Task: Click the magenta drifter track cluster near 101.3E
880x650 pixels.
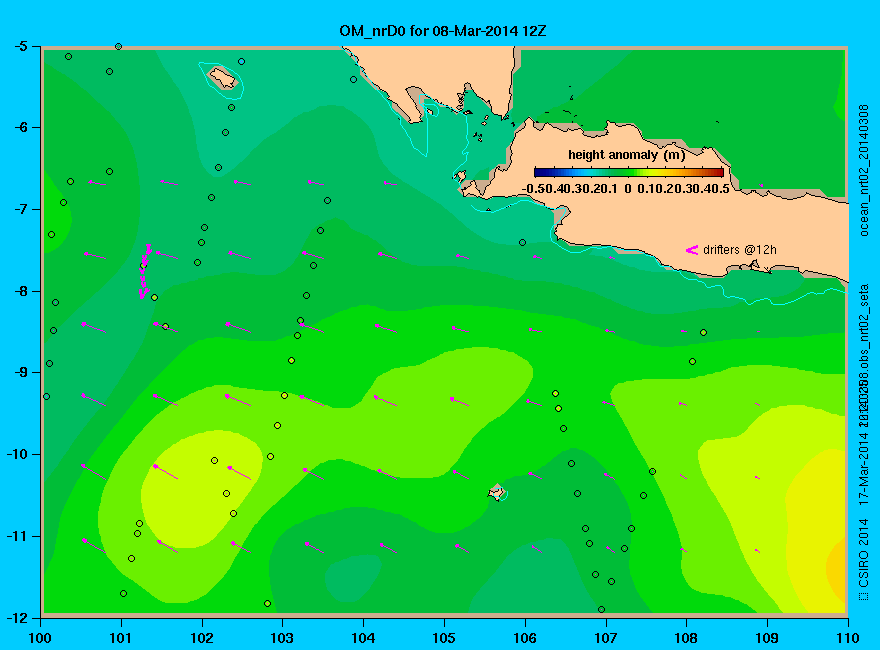Action: 145,271
